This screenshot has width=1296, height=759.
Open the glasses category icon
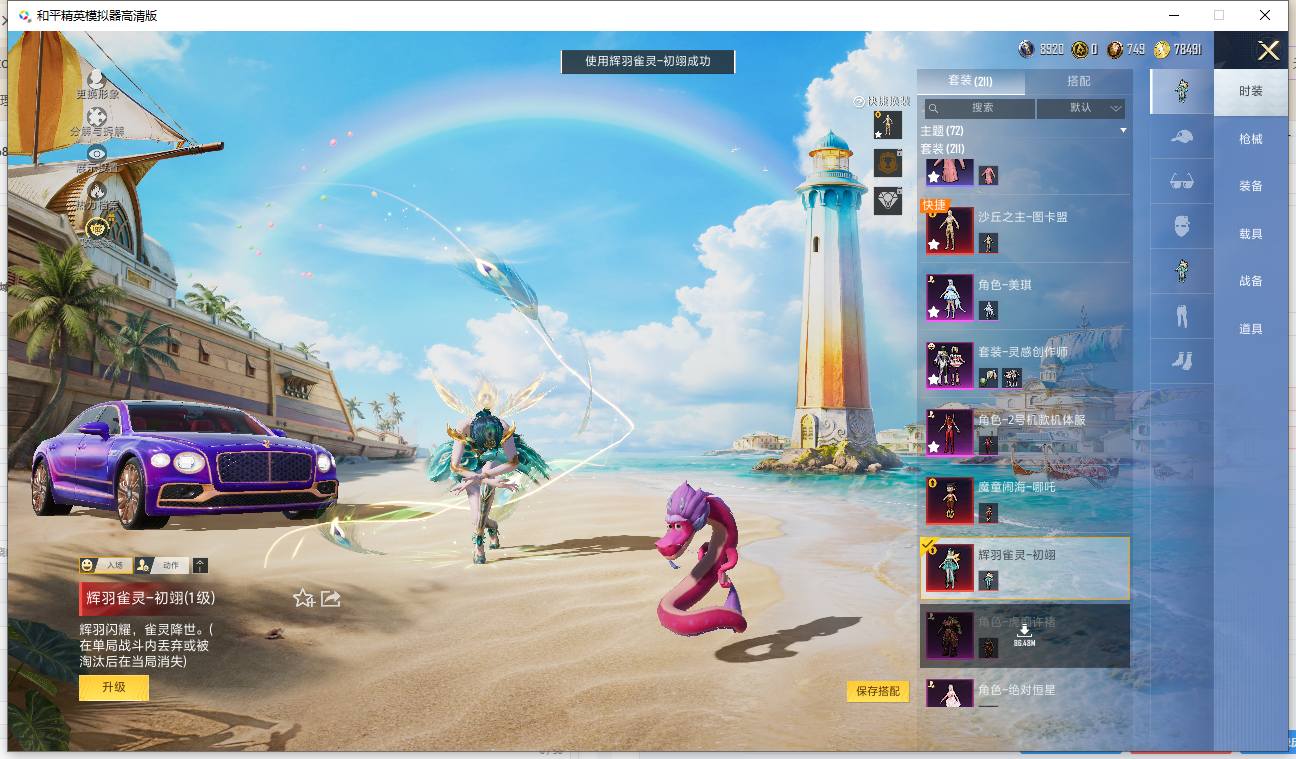coord(1181,181)
